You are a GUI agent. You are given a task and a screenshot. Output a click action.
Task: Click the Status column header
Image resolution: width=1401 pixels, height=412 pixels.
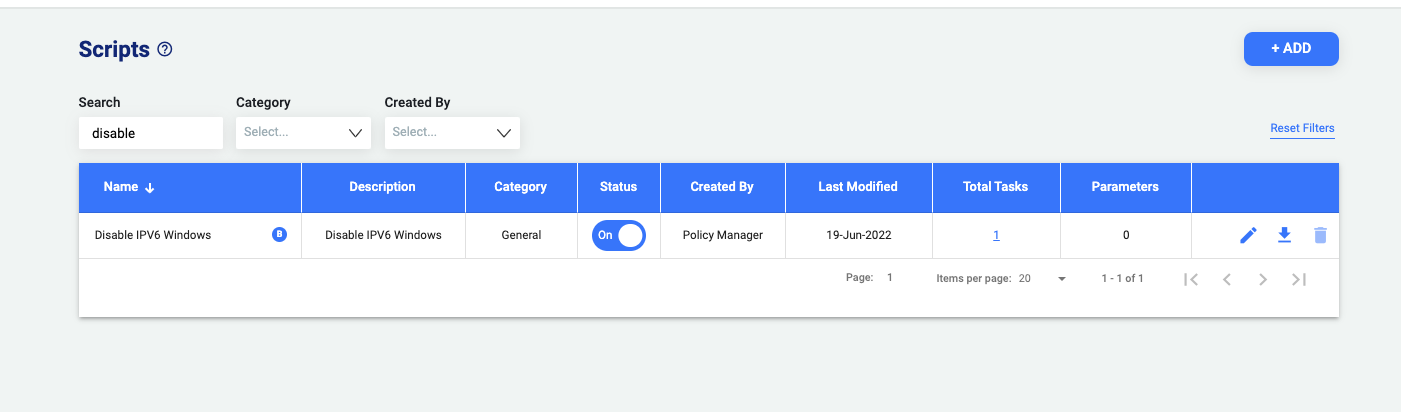[618, 187]
